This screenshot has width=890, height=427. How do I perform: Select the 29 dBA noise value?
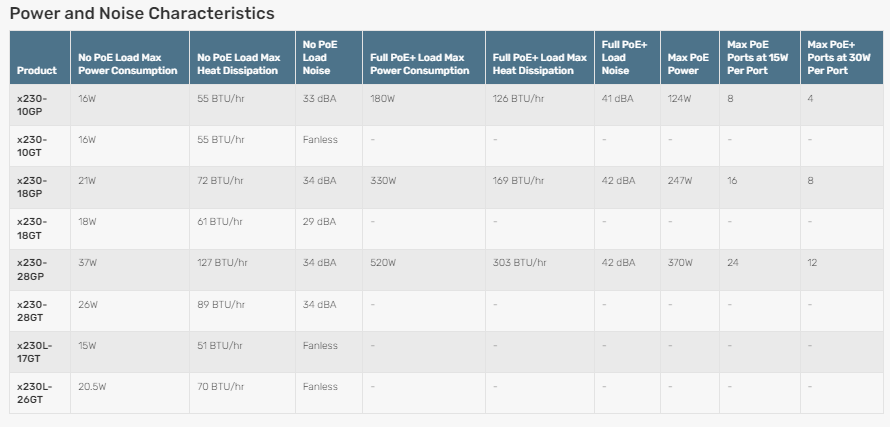coord(320,221)
